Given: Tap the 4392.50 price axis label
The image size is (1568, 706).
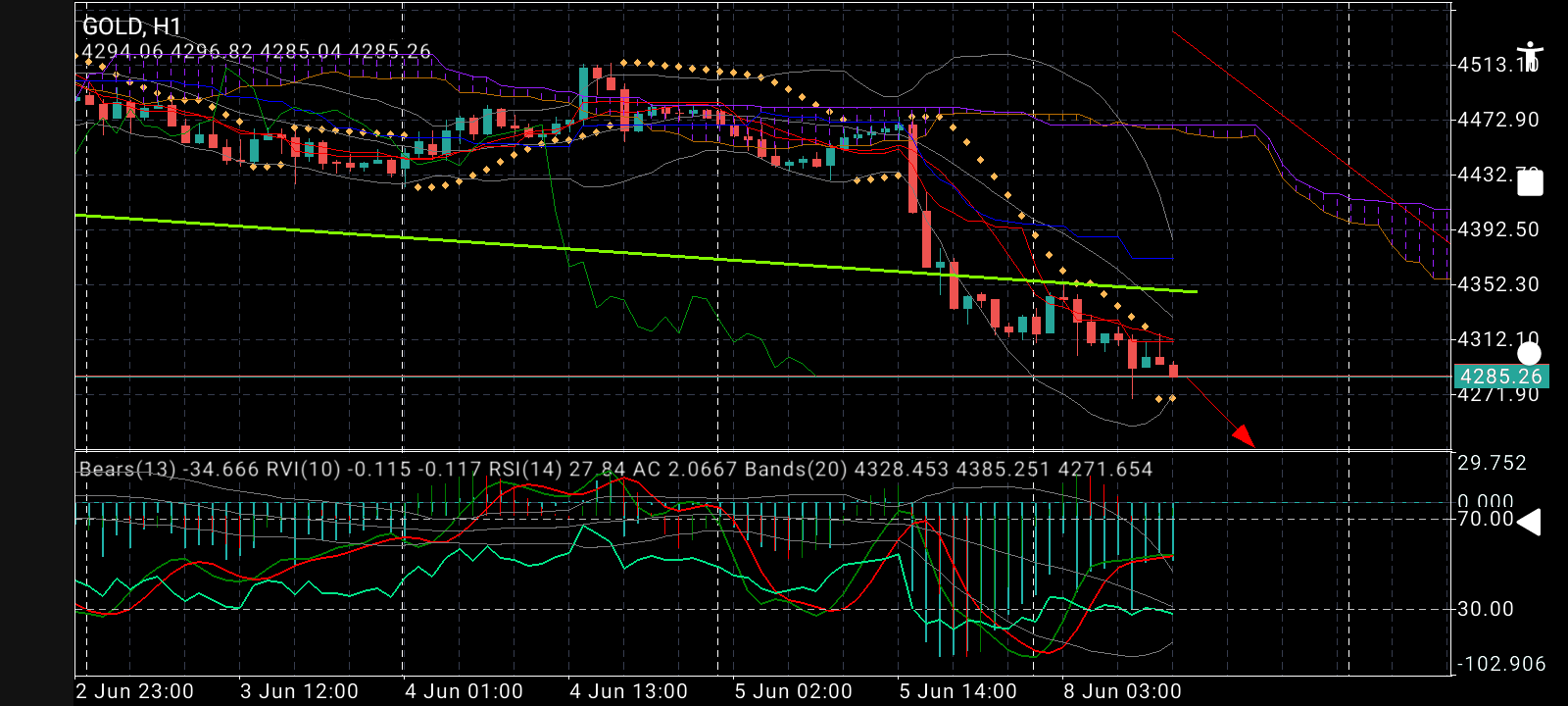Looking at the screenshot, I should [1498, 229].
